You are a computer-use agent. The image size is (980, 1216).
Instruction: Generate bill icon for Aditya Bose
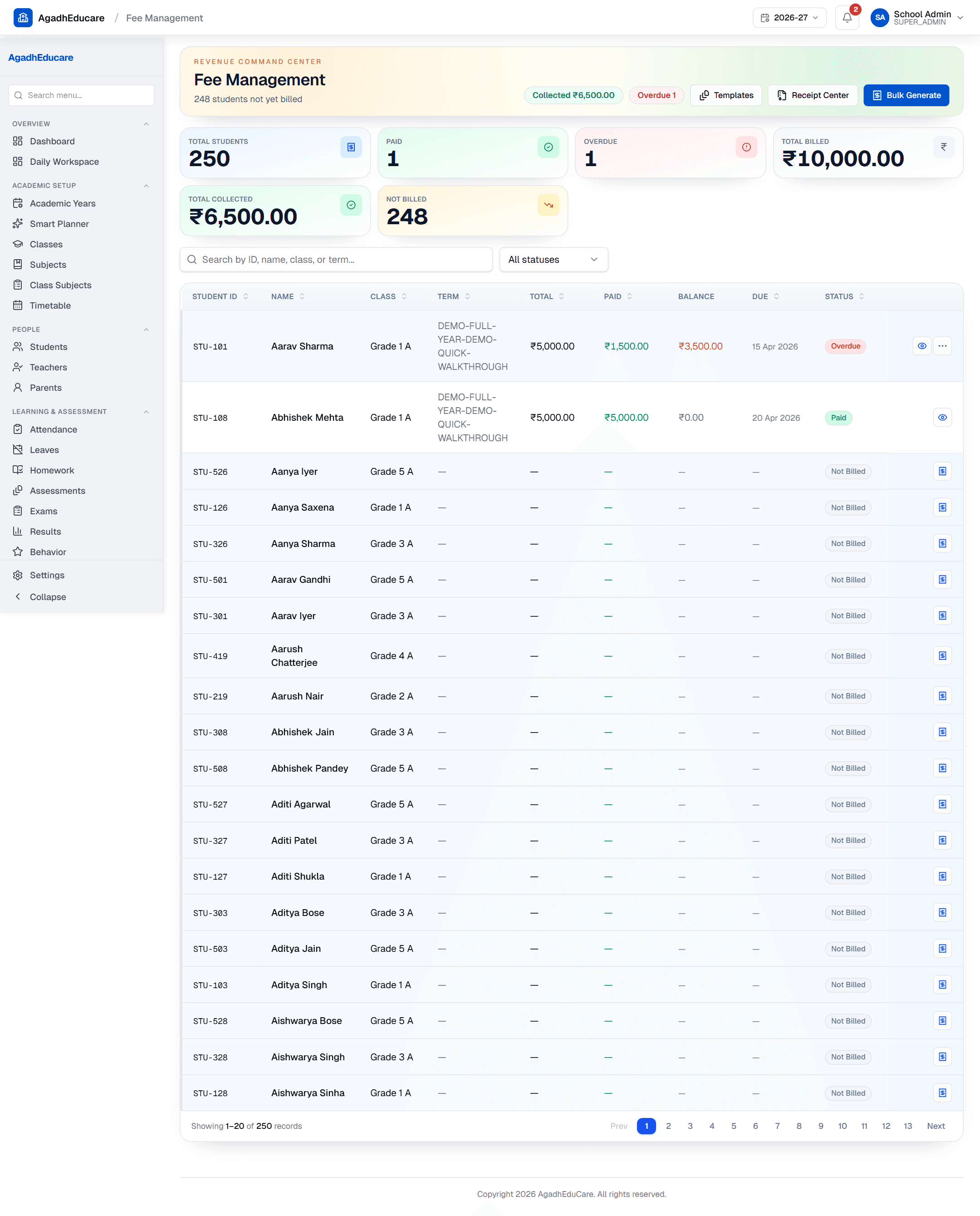pos(942,913)
